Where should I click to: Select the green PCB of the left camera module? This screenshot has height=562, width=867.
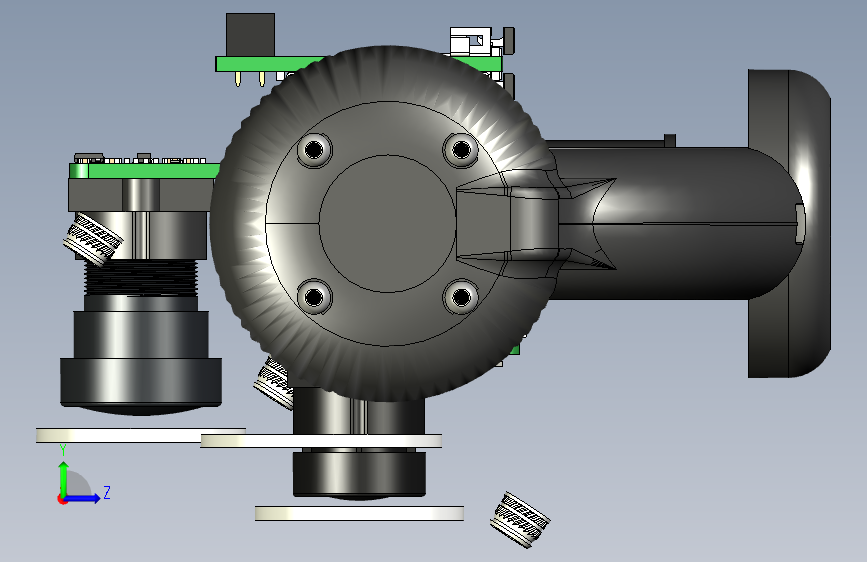(x=145, y=170)
